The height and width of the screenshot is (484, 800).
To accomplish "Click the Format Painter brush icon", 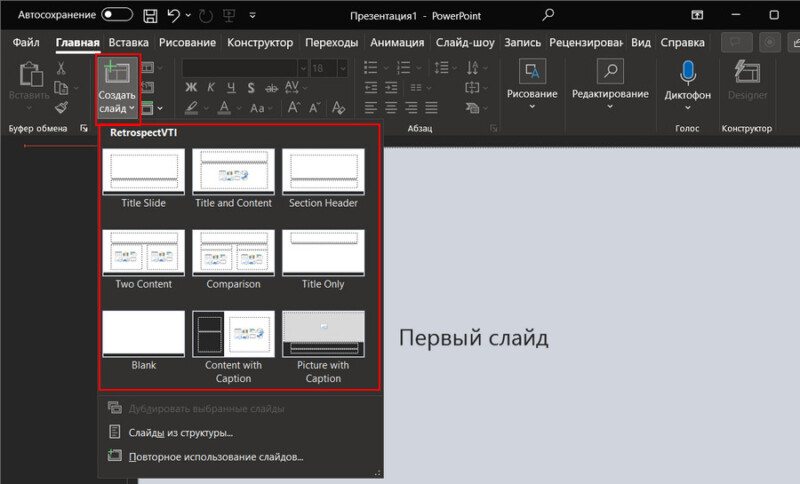I will [61, 108].
